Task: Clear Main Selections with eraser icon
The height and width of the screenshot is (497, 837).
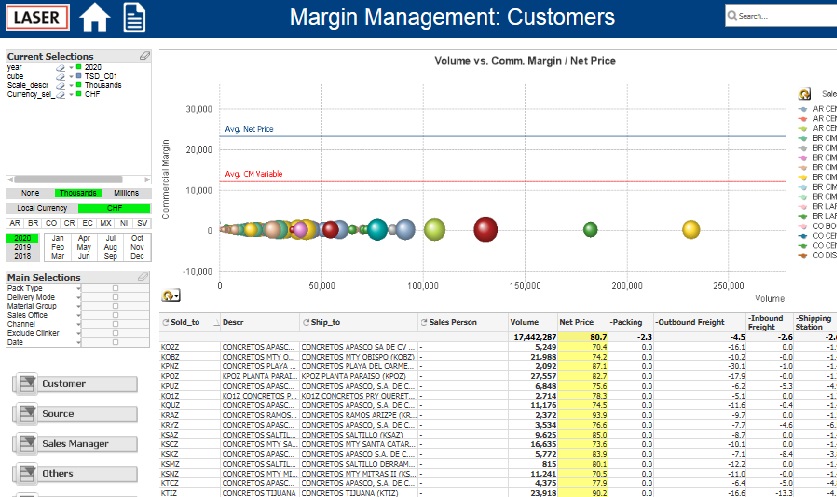Action: tap(143, 277)
